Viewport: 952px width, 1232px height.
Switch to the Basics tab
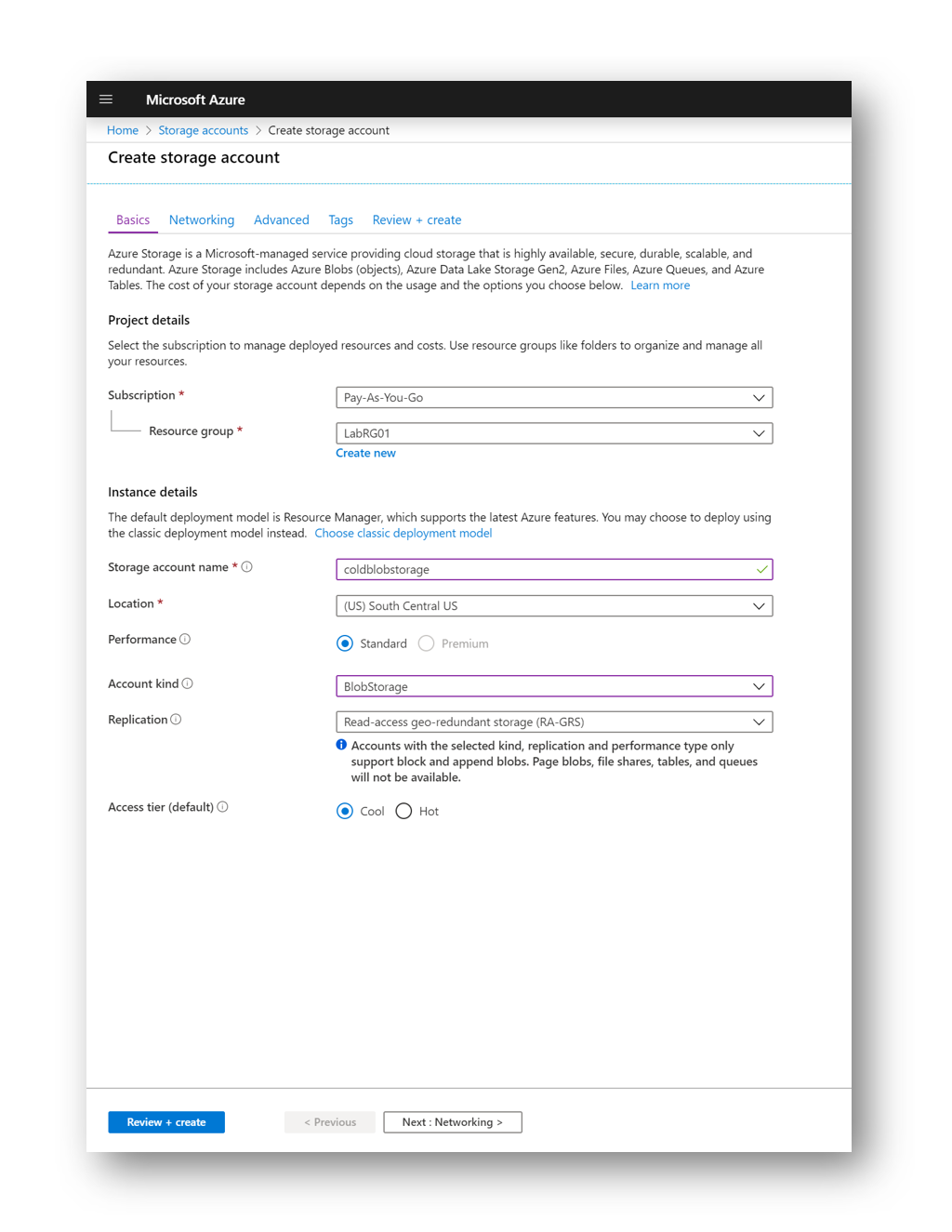click(x=133, y=220)
